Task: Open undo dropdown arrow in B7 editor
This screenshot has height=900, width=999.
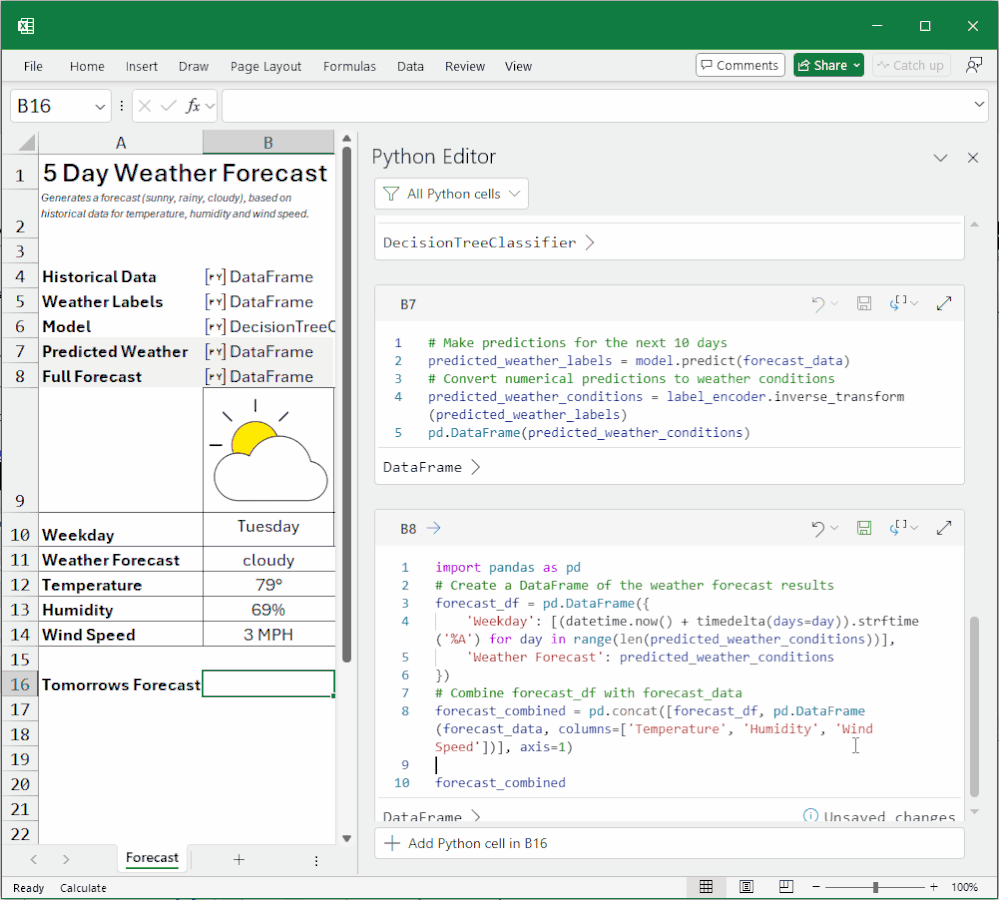Action: 834,304
